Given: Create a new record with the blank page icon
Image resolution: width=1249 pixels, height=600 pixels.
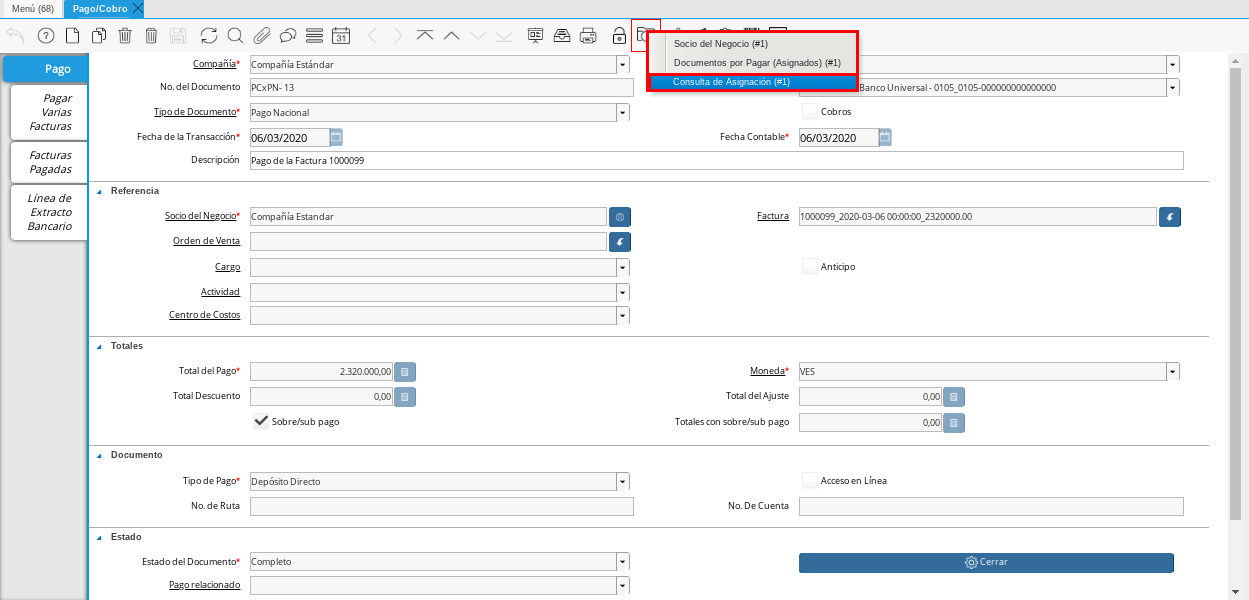Looking at the screenshot, I should [72, 36].
